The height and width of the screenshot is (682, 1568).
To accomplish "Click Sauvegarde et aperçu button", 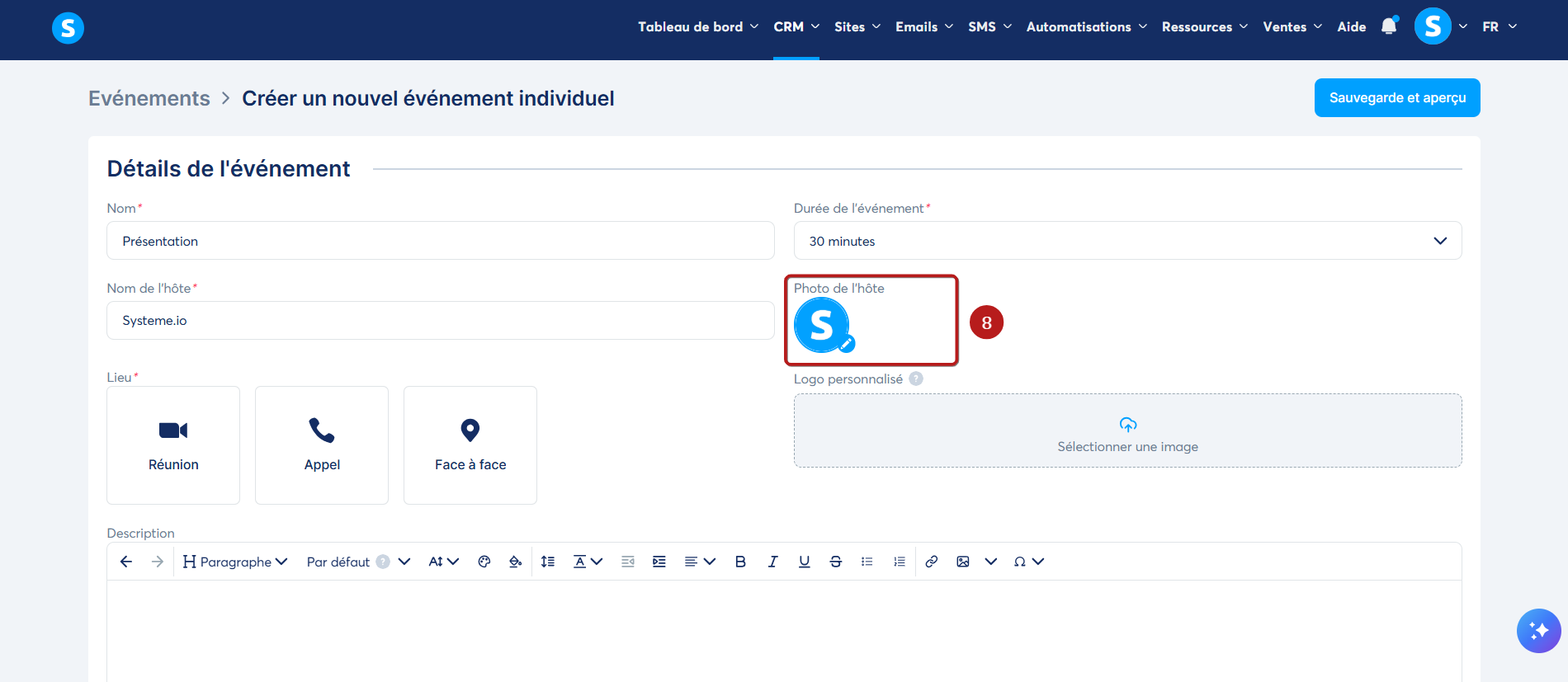I will pos(1397,97).
